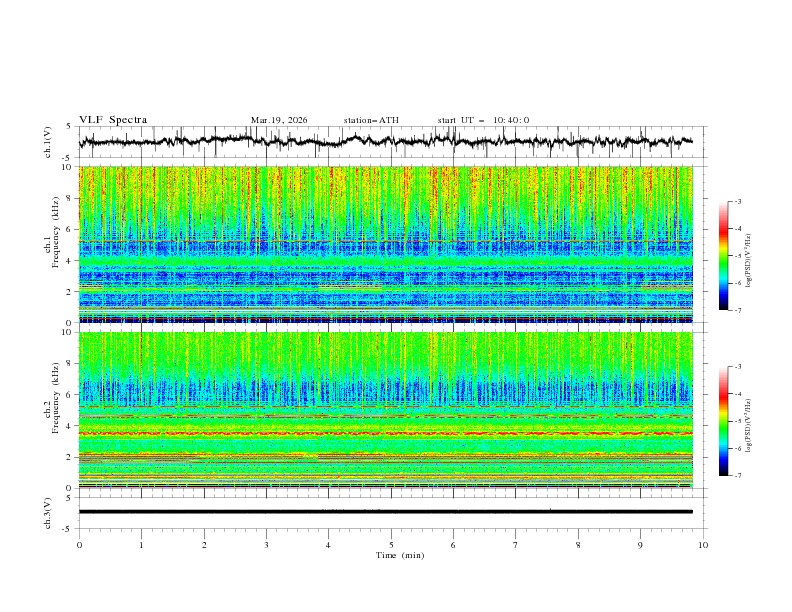Viewport: 792px width, 612px height.
Task: Click the '6' kHz tick on ch.2 axis
Action: tap(71, 395)
